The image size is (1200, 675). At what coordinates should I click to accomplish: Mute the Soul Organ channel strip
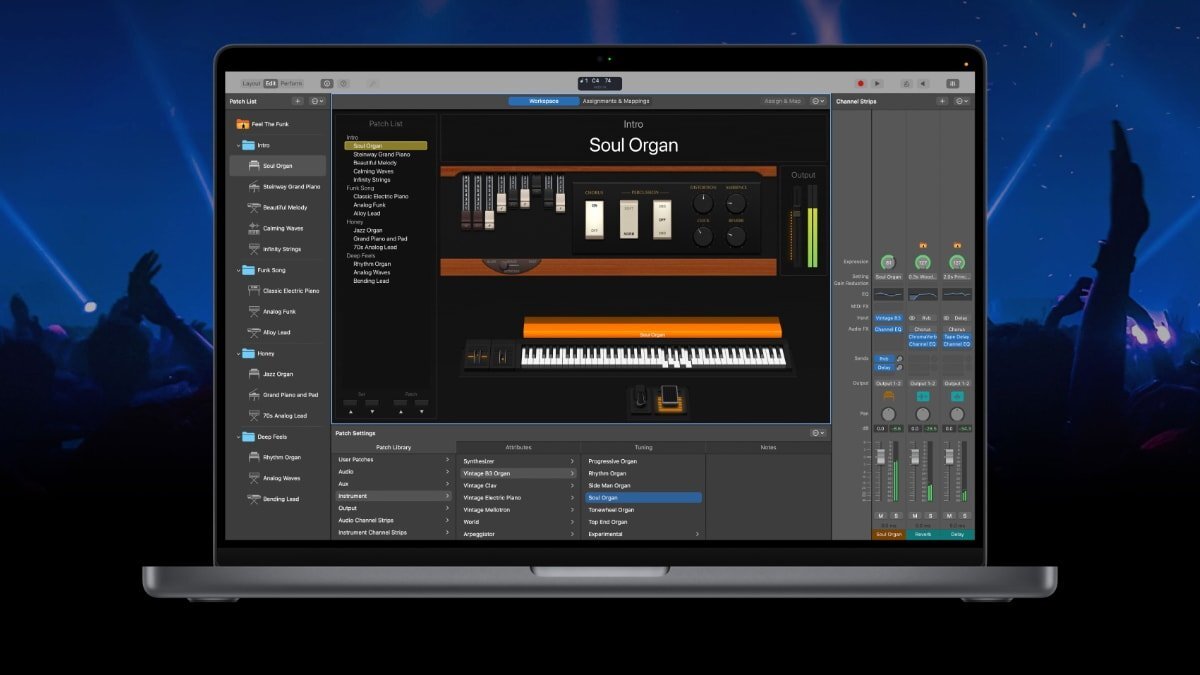click(881, 515)
